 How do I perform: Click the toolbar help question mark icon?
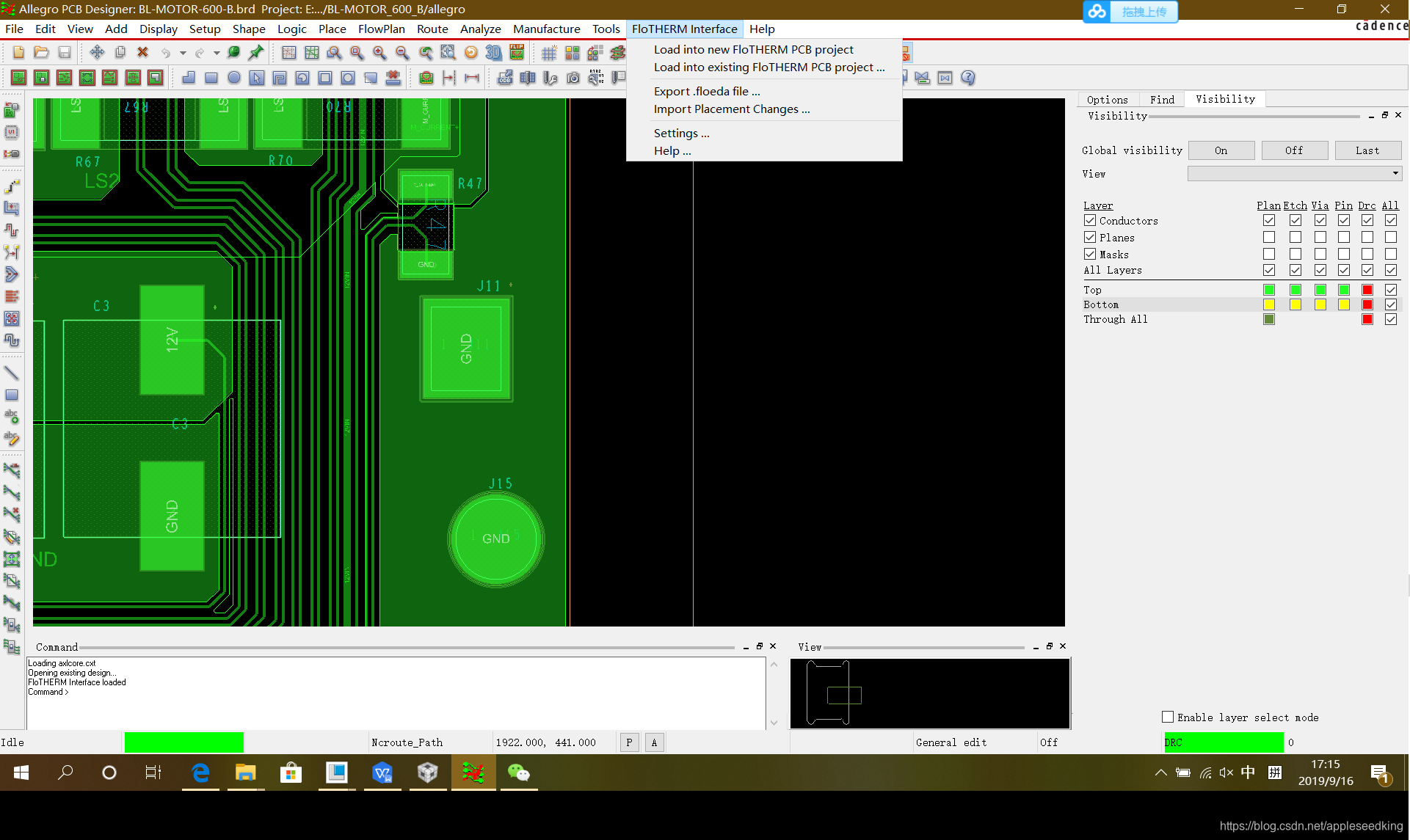(x=968, y=78)
